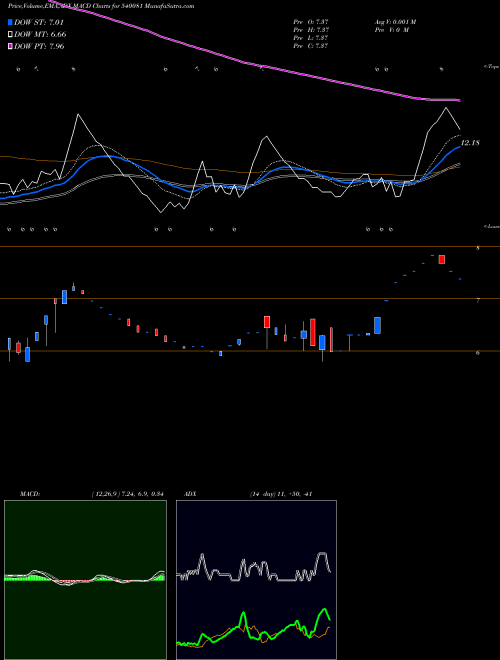Image resolution: width=500 pixels, height=660 pixels.
Task: Click the chart title mentioning MunafaSutra.com
Action: [101, 6]
